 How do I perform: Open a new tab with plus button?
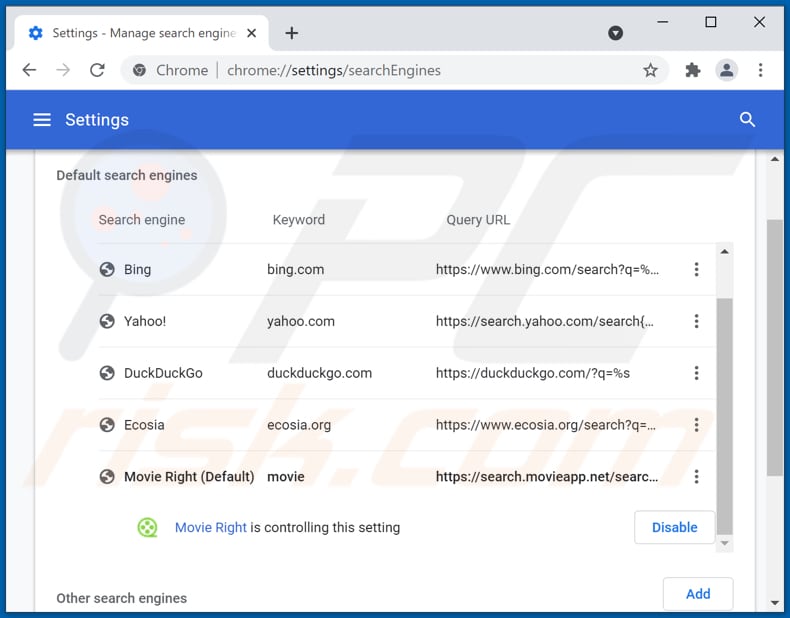pos(292,33)
